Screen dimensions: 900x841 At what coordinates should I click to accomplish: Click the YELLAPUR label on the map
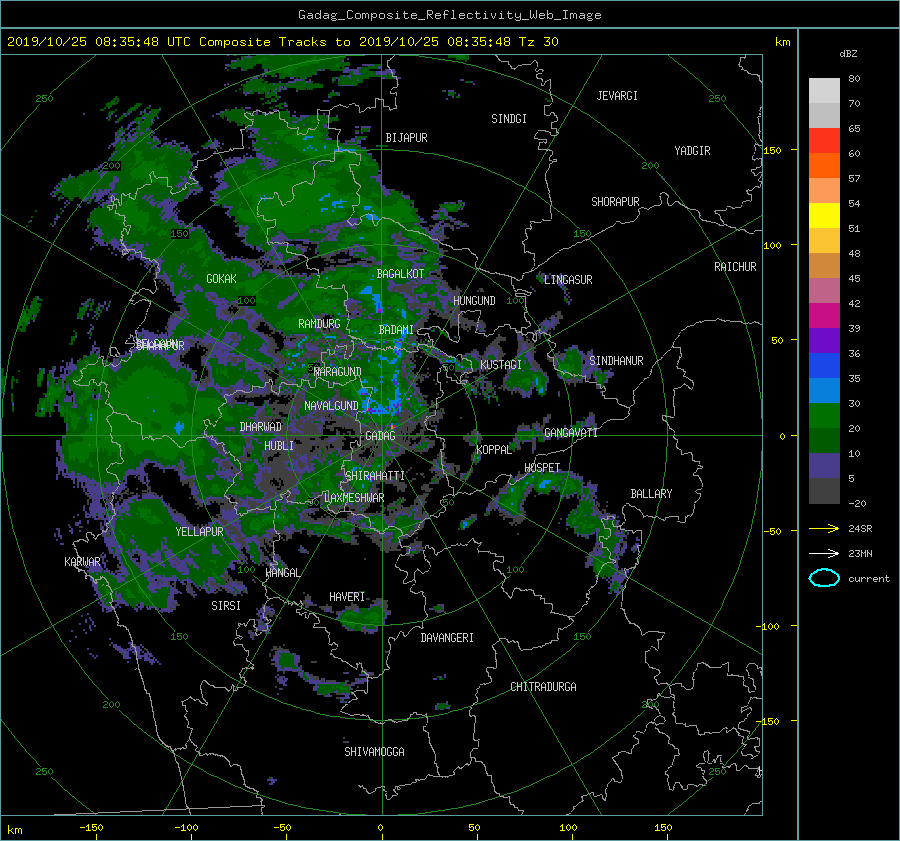coord(199,532)
